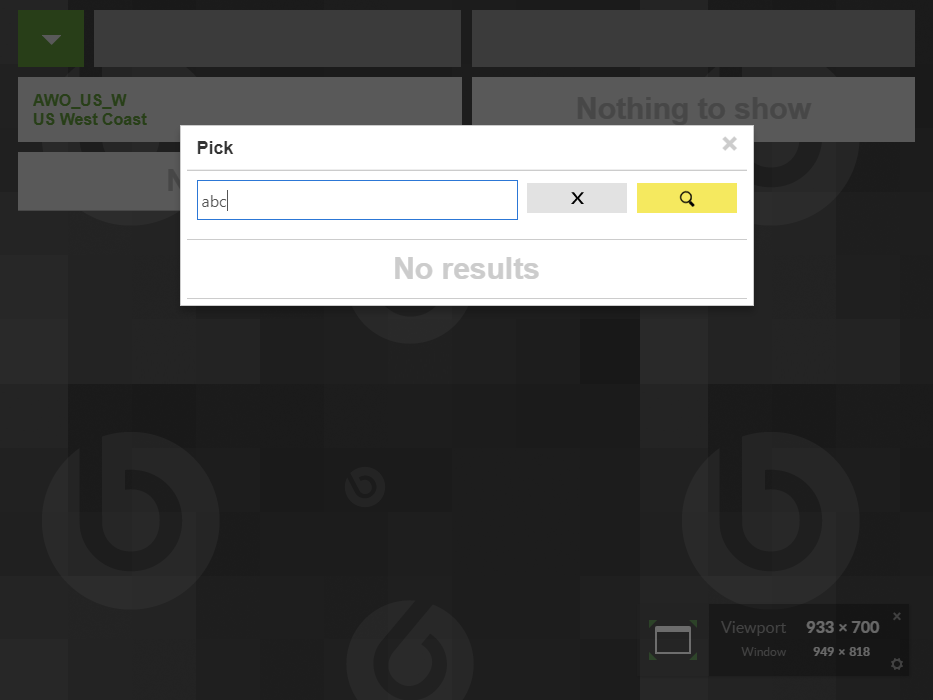The height and width of the screenshot is (700, 933).
Task: Click the No results message
Action: pyautogui.click(x=466, y=268)
